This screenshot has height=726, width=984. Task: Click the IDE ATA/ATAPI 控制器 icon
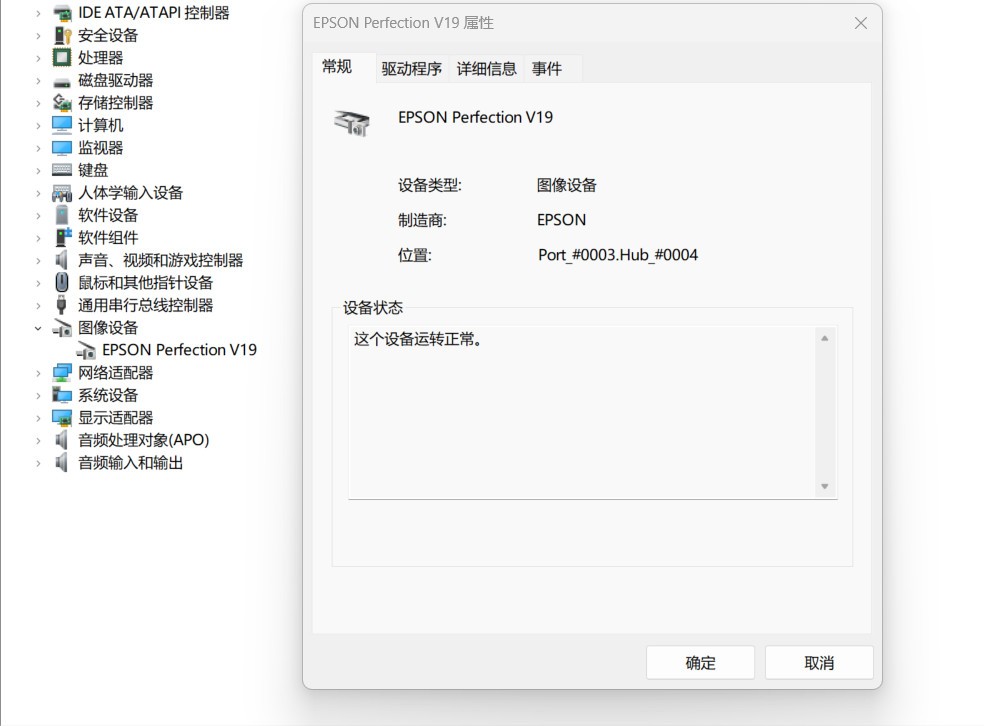pos(62,13)
